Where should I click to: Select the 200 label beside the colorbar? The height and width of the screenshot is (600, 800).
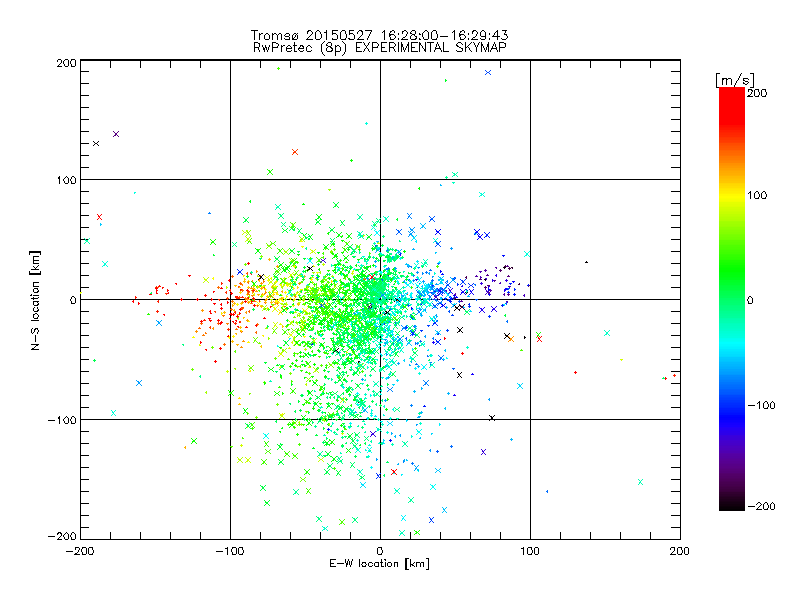tap(757, 93)
